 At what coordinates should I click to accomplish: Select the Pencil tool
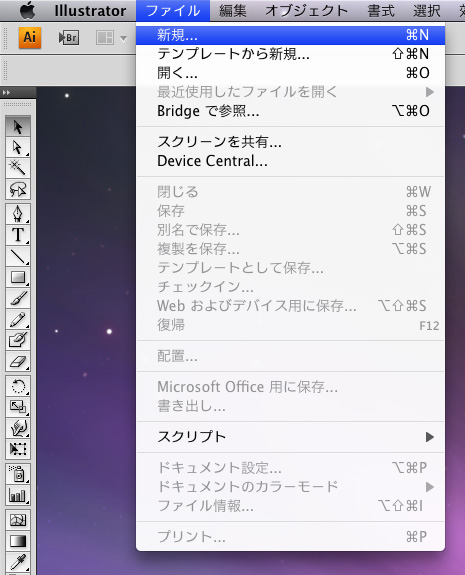click(18, 319)
